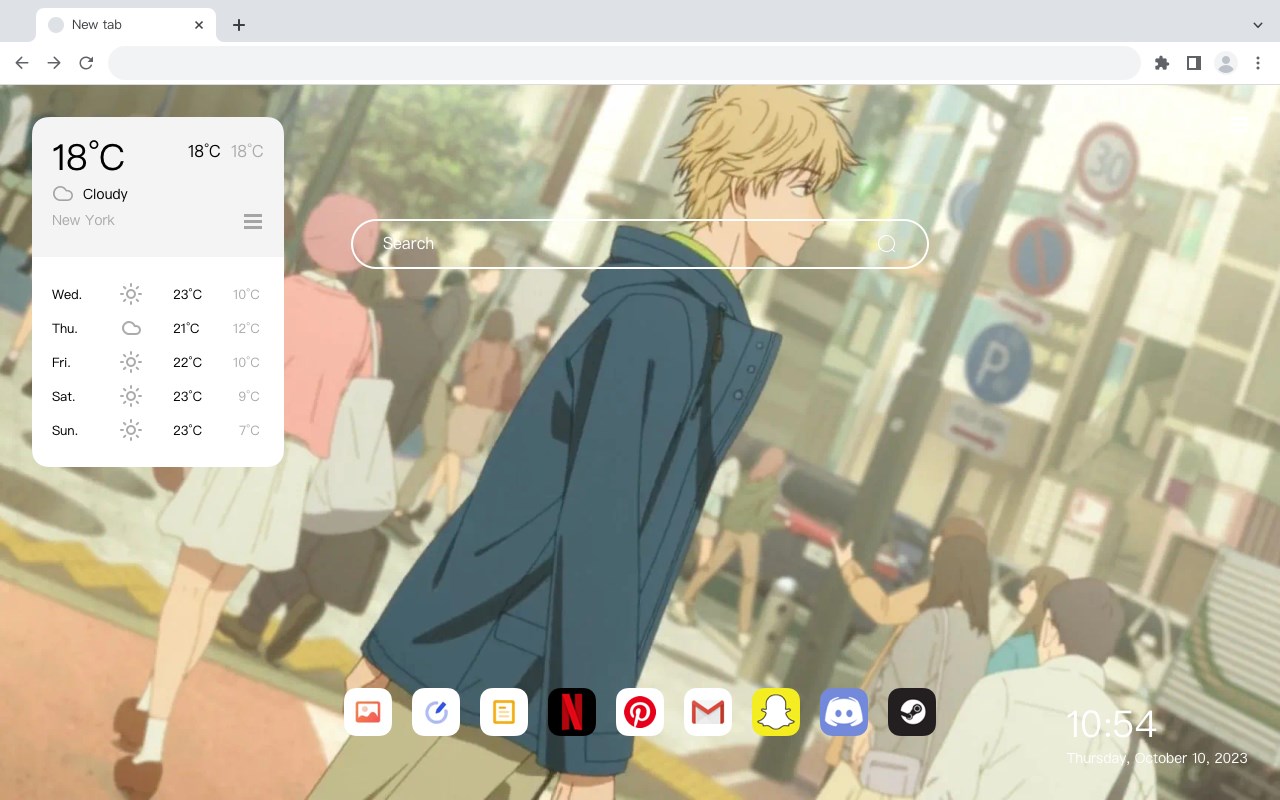Screen dimensions: 1280x800
Task: Open the blue pencil edit shortcut icon
Action: point(436,712)
